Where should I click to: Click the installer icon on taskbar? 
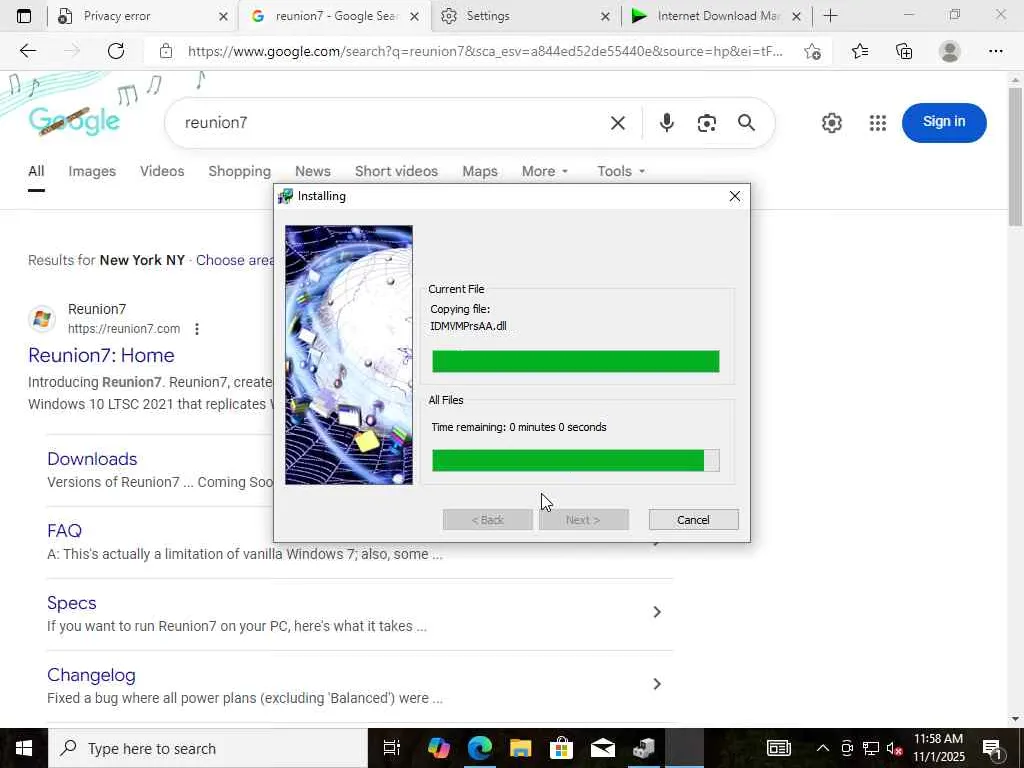click(x=643, y=748)
